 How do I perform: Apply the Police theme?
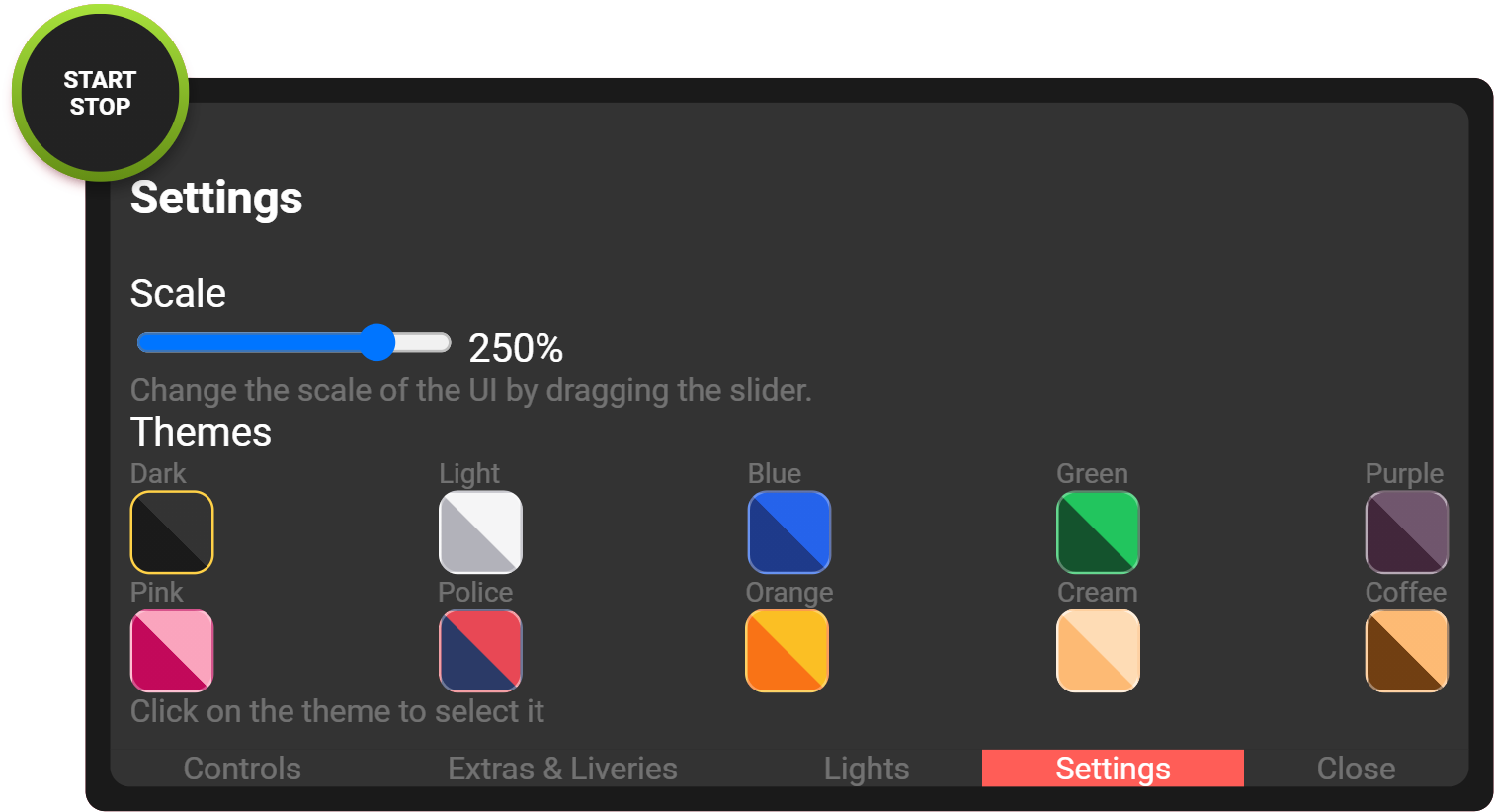(480, 651)
